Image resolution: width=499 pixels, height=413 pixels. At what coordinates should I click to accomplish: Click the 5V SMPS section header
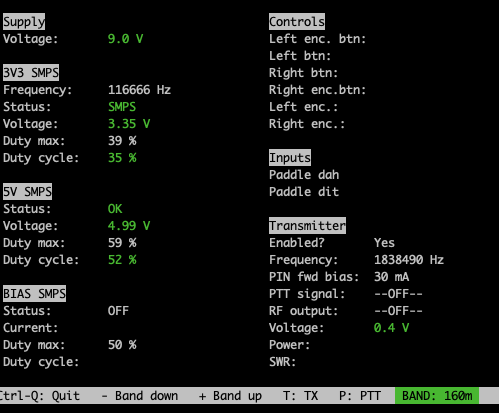click(x=27, y=192)
